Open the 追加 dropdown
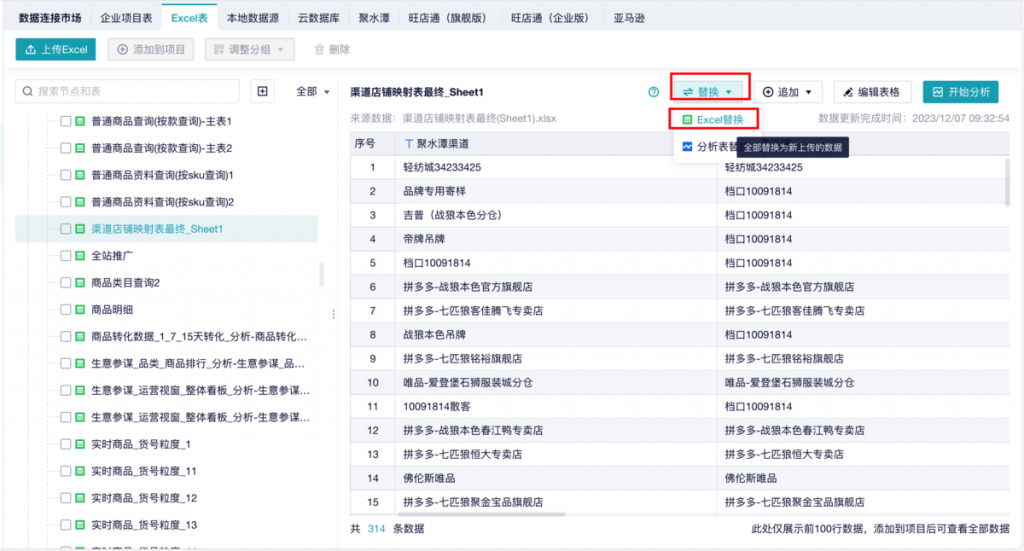The image size is (1024, 551). coord(787,92)
